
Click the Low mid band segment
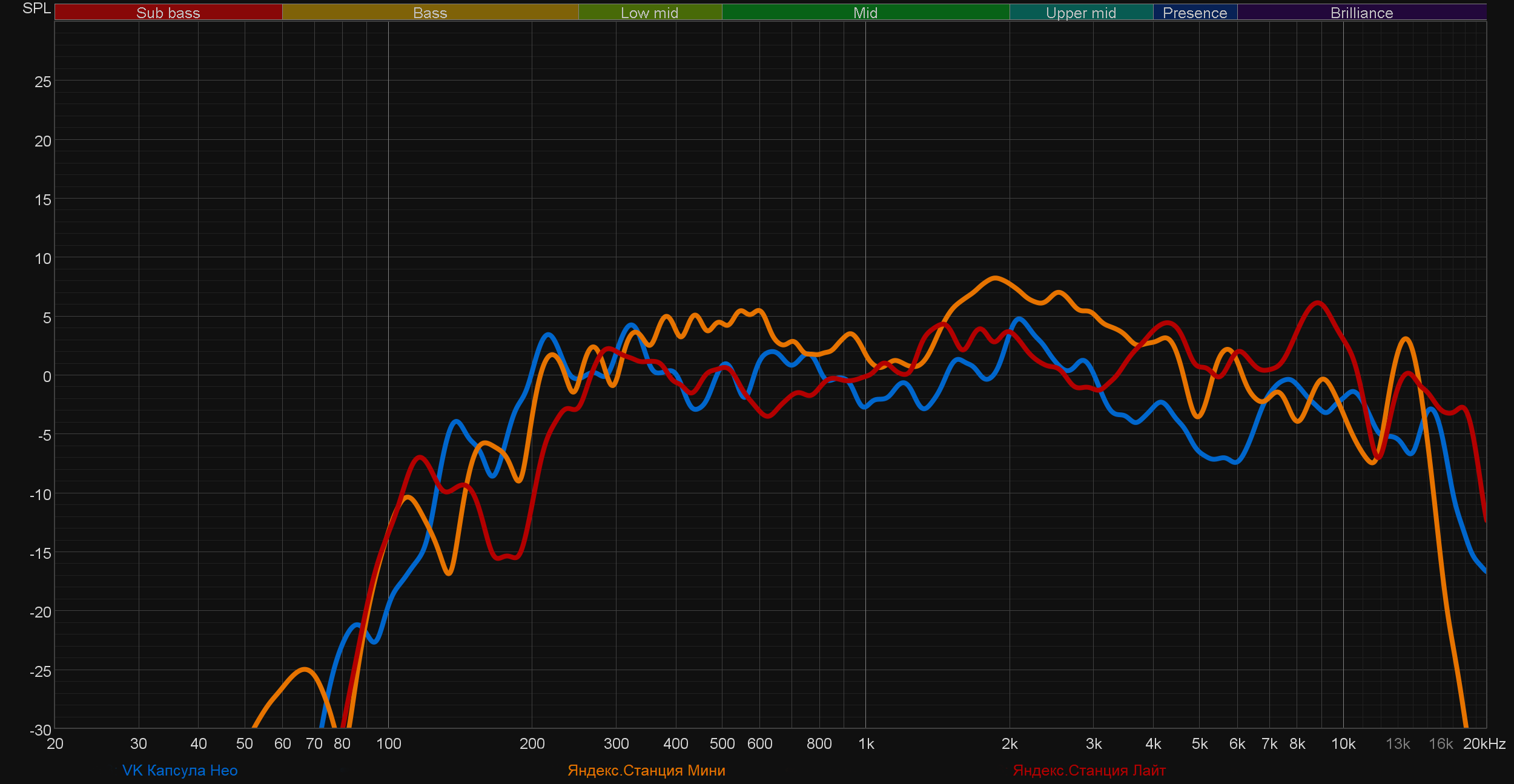pyautogui.click(x=649, y=13)
